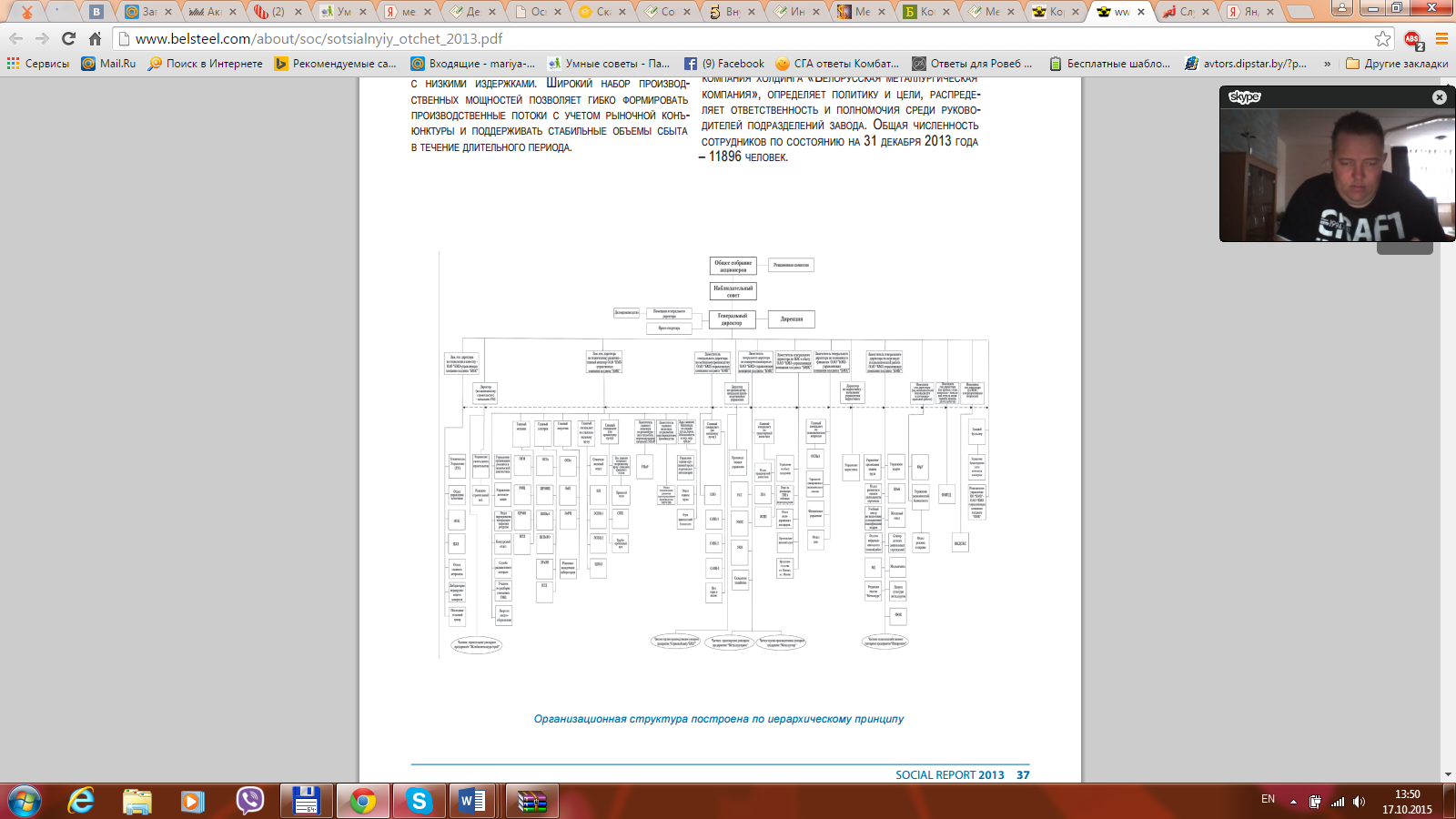Open the Поиск в Интернете bookmark
1456x819 pixels.
point(205,64)
